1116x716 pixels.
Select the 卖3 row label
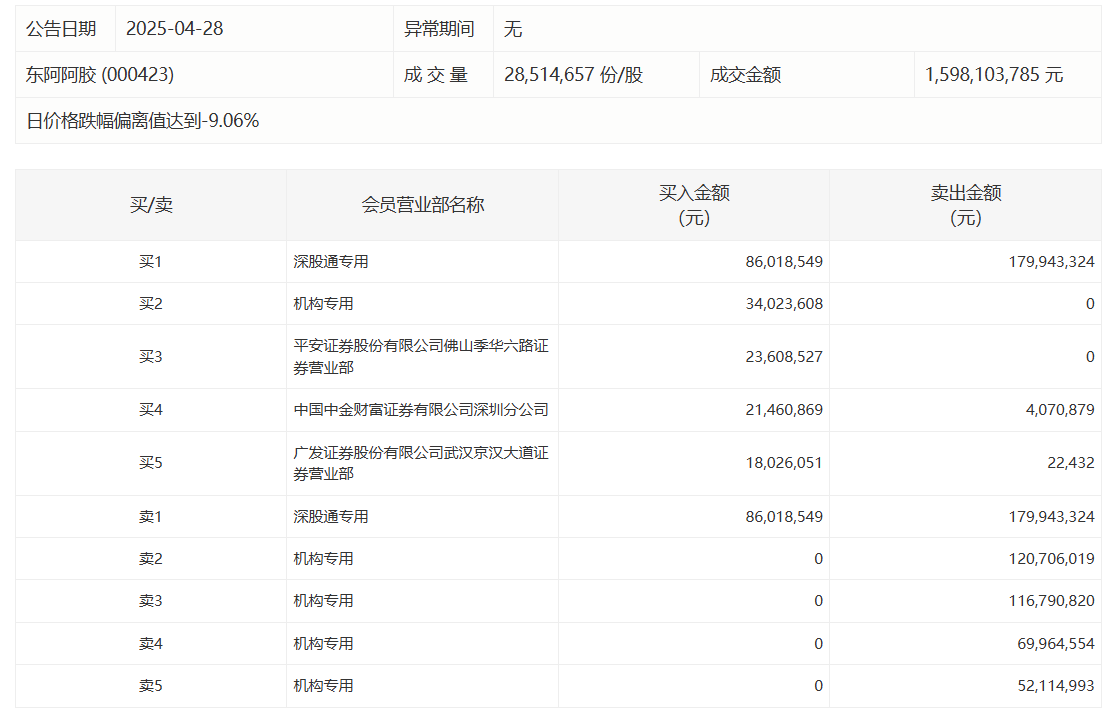151,601
